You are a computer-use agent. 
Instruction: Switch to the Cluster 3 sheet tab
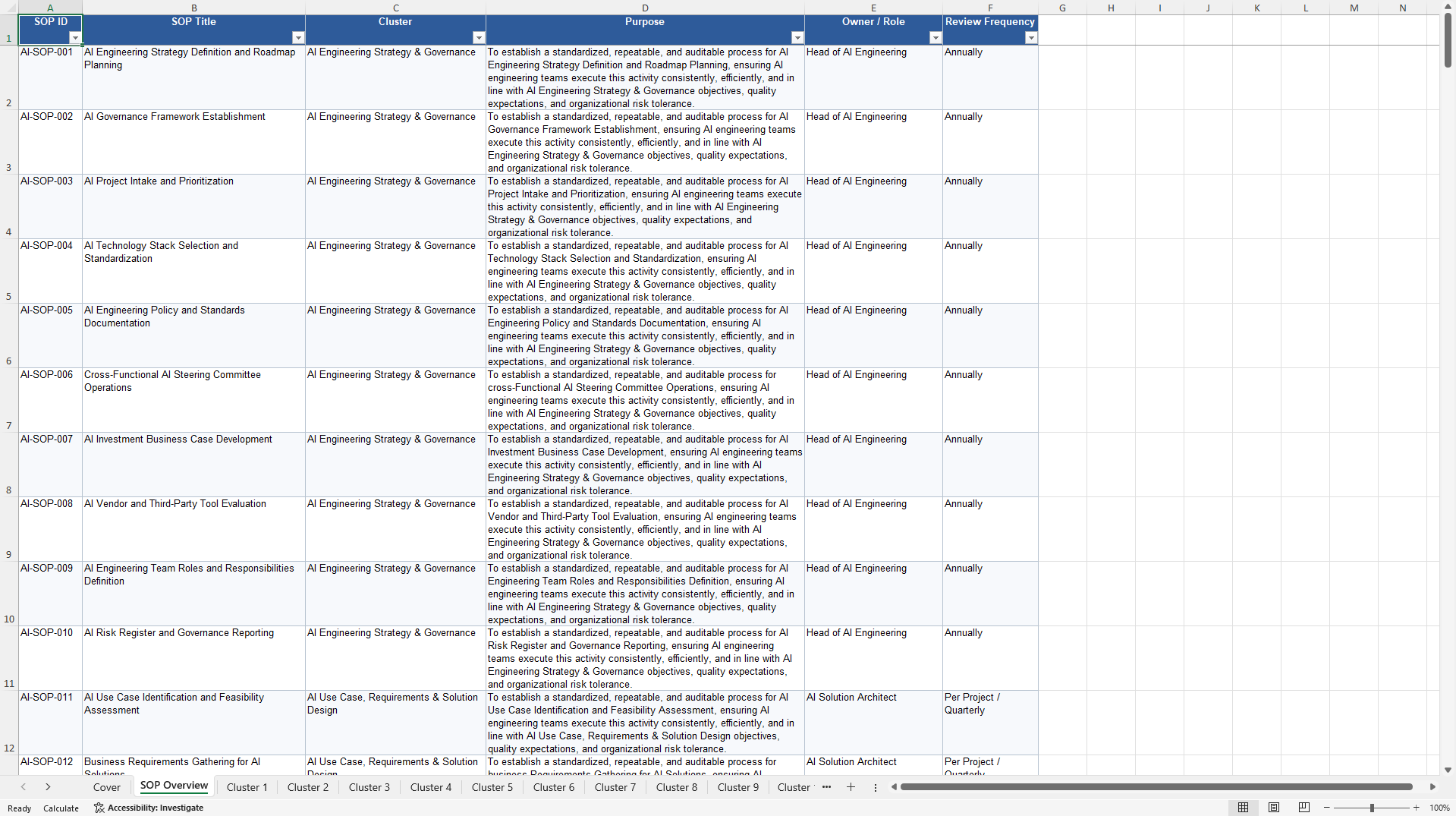(x=370, y=787)
